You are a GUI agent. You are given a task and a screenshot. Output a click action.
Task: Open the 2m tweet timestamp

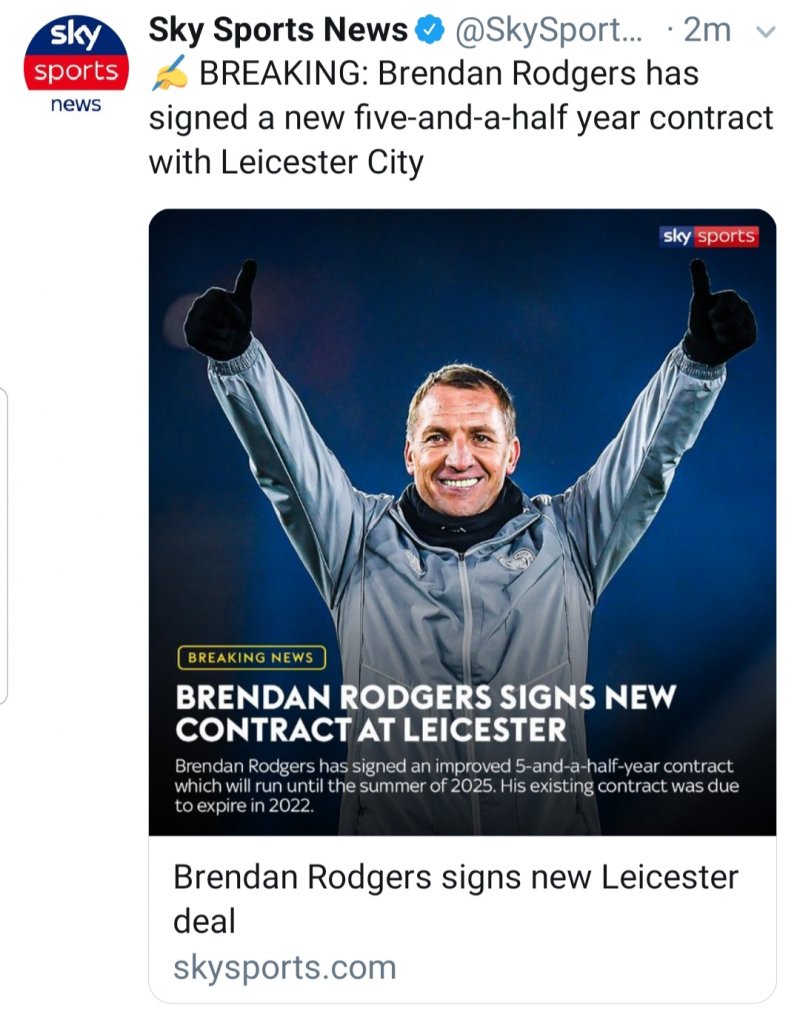[x=705, y=32]
